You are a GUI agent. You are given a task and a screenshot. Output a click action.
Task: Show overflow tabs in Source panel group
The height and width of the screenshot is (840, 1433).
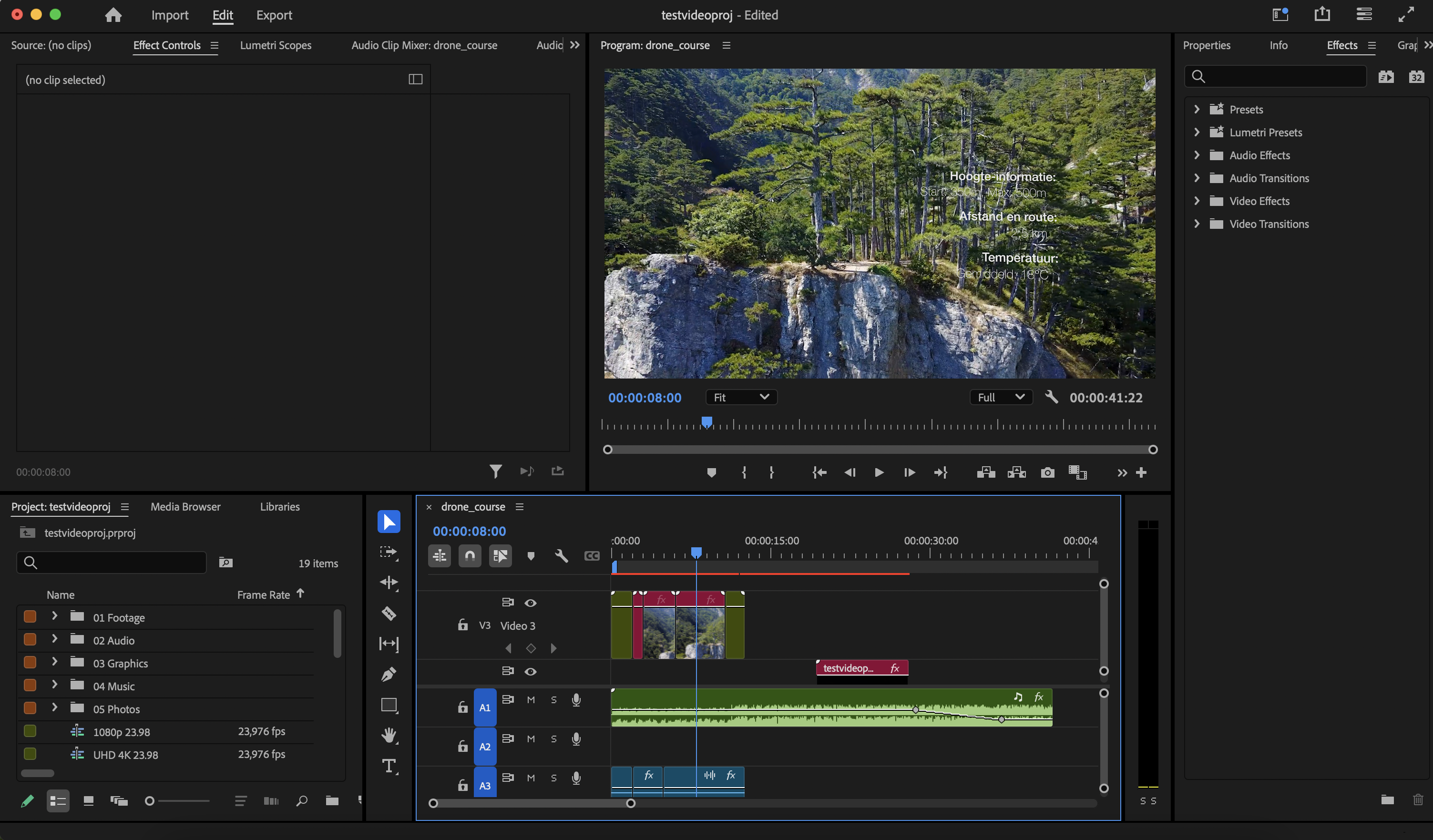(x=575, y=45)
